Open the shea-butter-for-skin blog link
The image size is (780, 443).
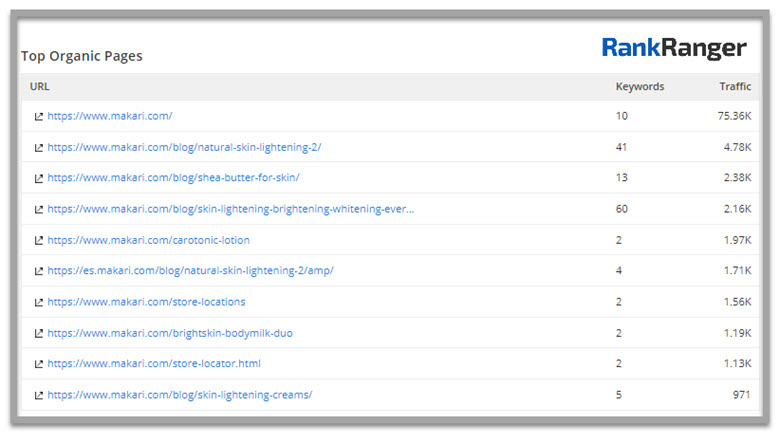(x=173, y=177)
